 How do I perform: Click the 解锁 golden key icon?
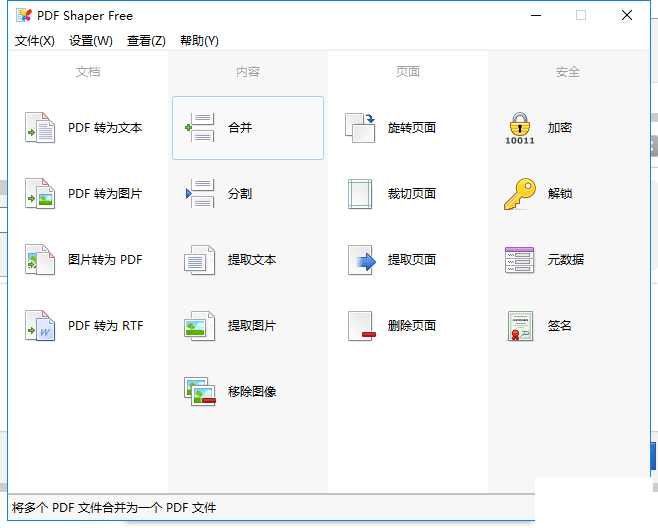(520, 193)
